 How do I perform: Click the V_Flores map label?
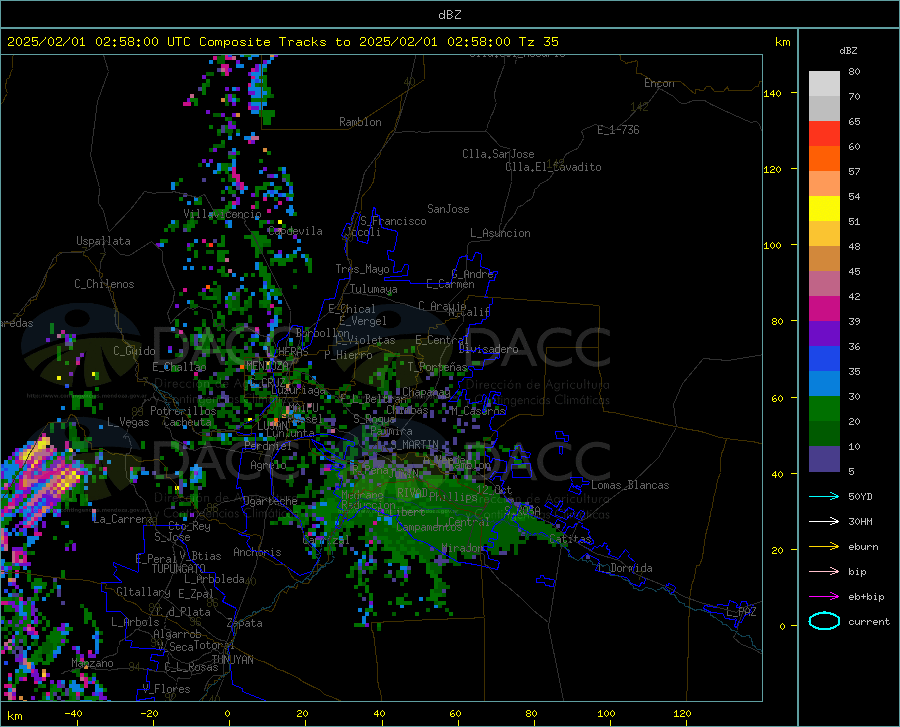coord(166,689)
